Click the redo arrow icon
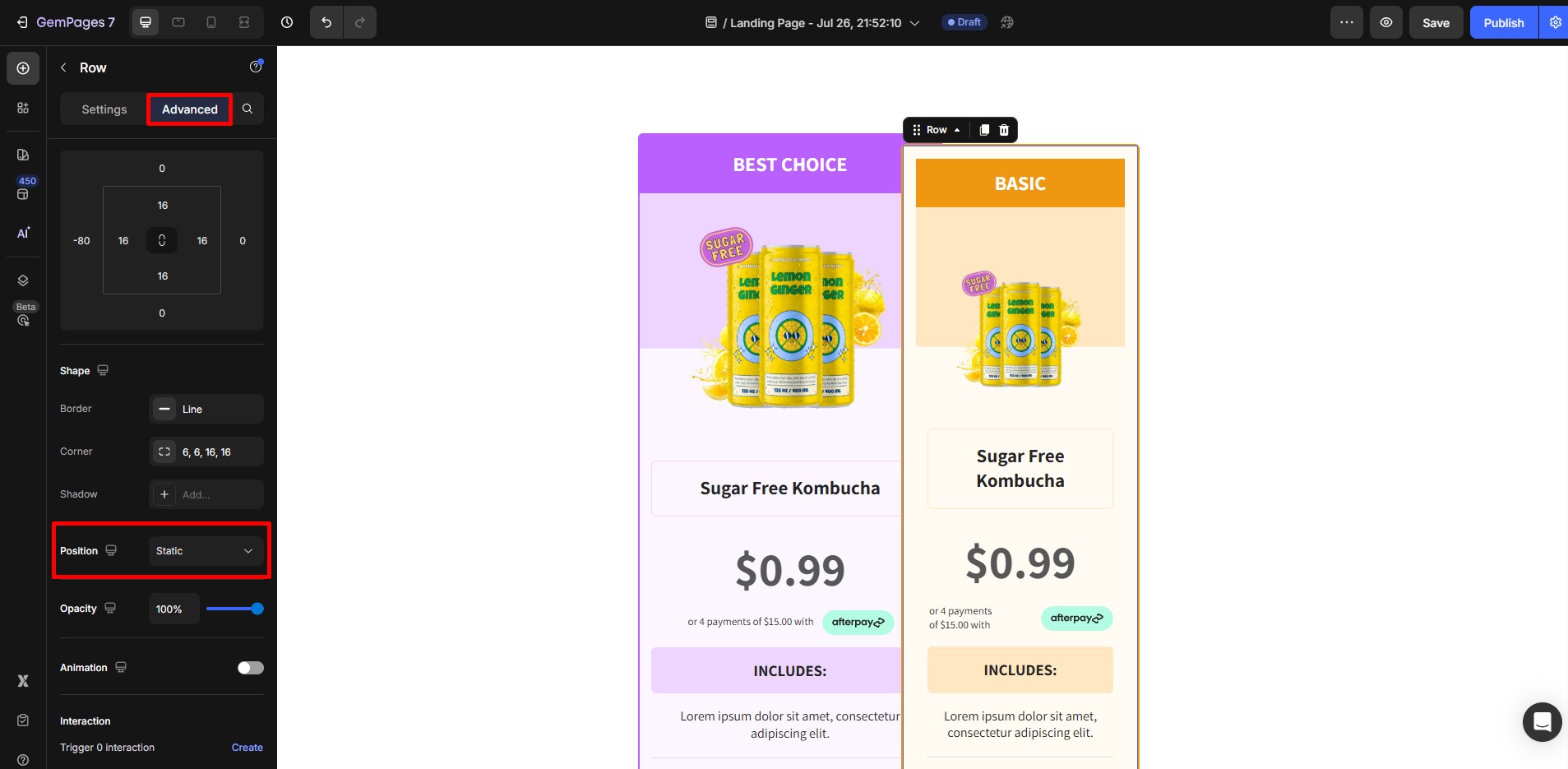 pos(359,22)
